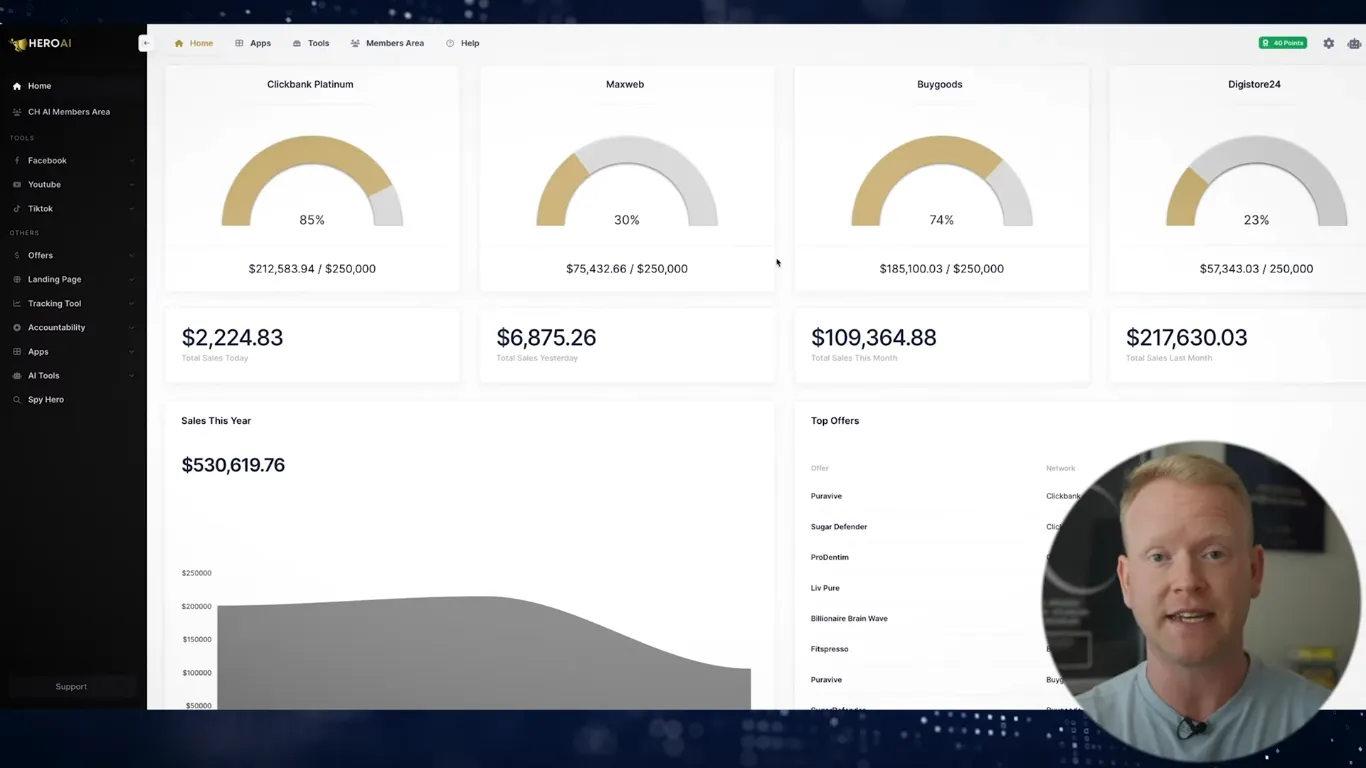Click the 40 Points badge
Screen dimensions: 1366x768
[x=1282, y=43]
